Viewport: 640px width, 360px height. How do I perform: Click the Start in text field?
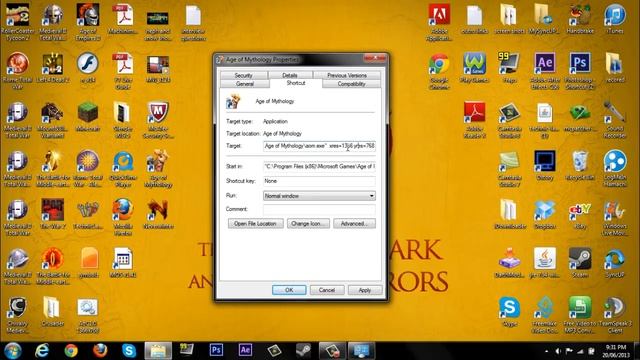click(x=319, y=166)
